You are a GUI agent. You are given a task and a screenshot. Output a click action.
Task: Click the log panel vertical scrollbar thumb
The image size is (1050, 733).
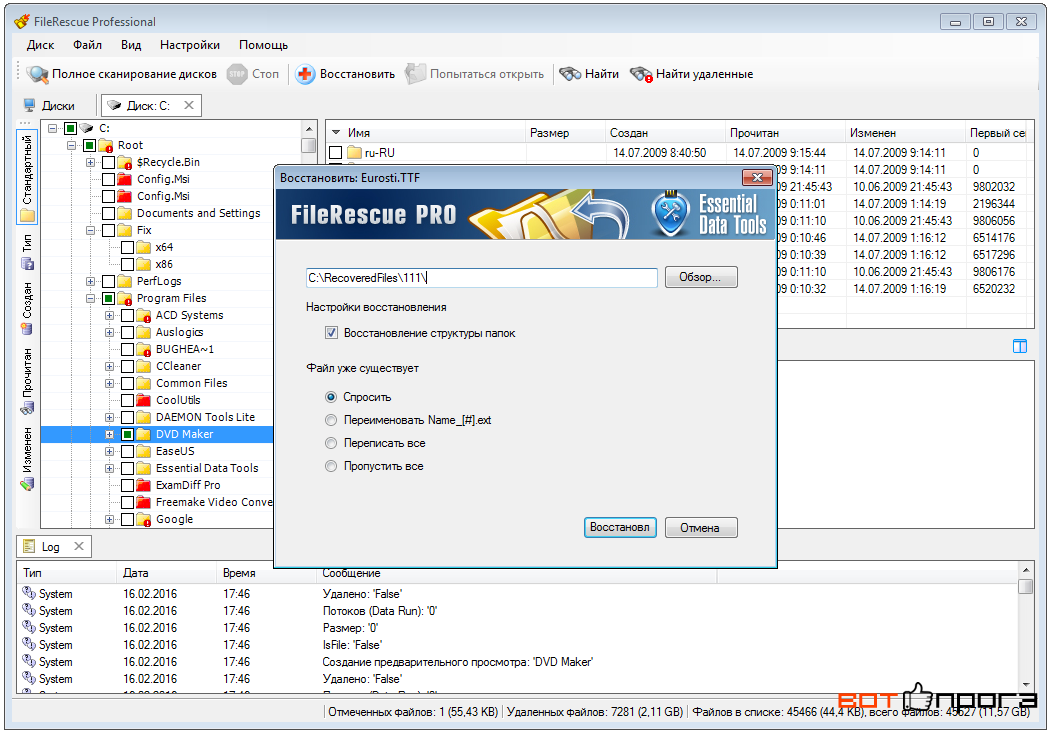(1025, 586)
